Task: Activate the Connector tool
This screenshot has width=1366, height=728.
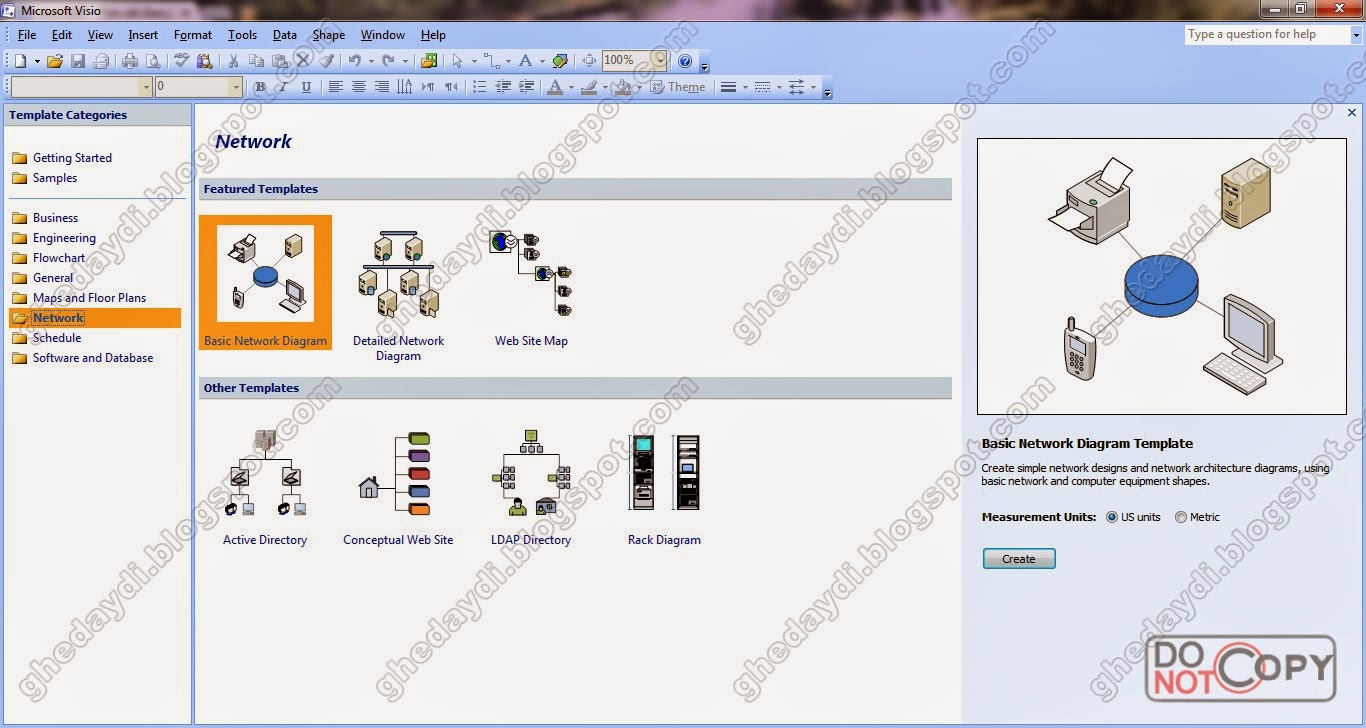Action: [x=490, y=60]
